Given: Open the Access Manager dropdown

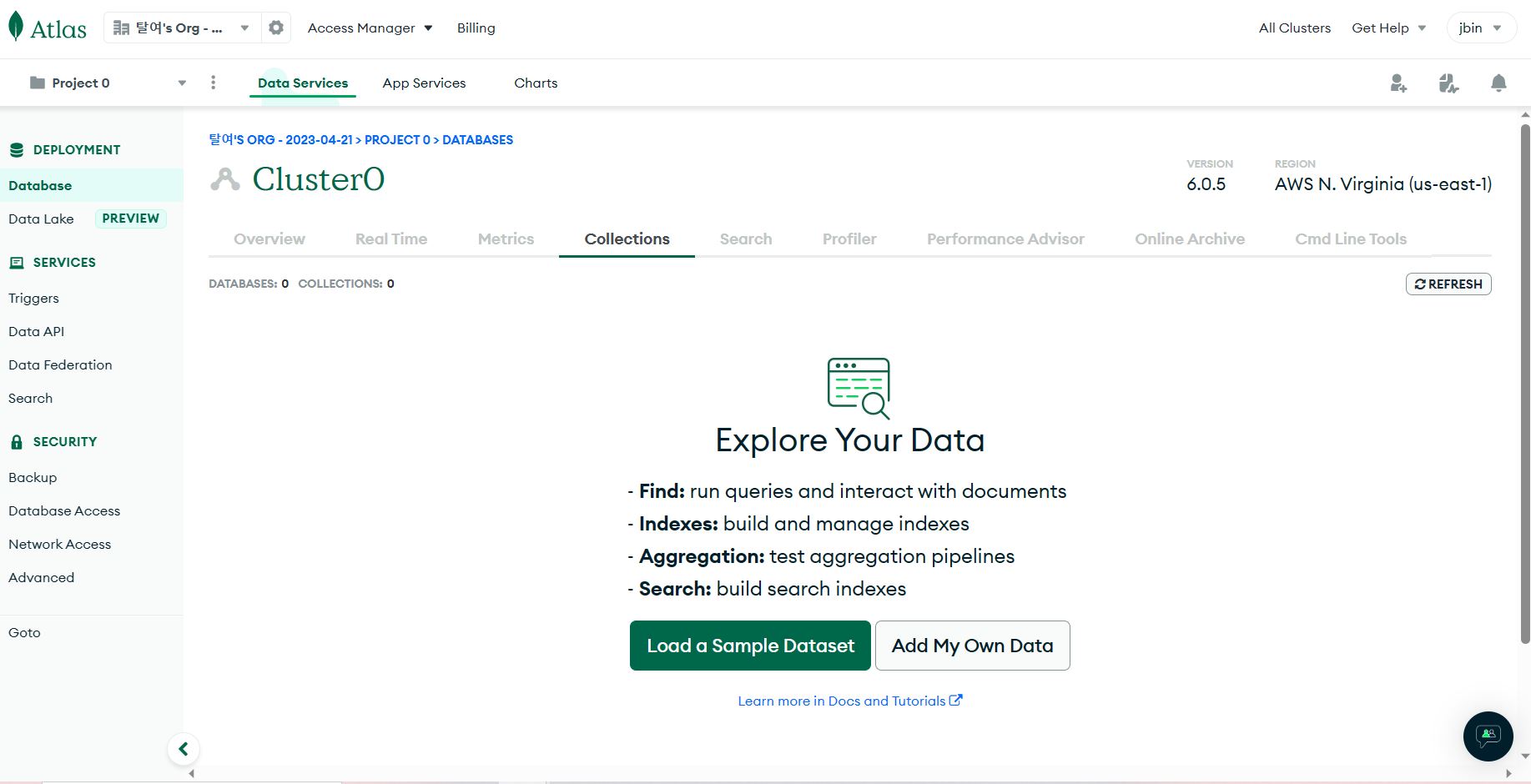Looking at the screenshot, I should point(370,28).
